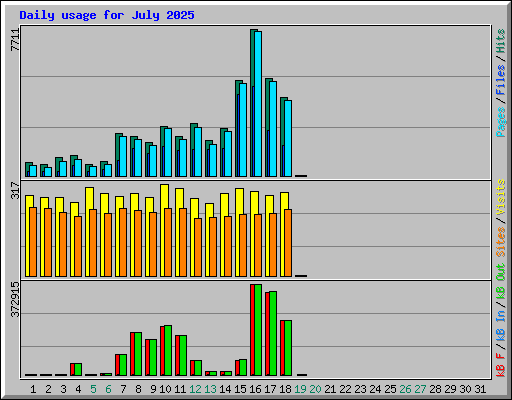This screenshot has width=512, height=400.
Task: Click the orange sites bar for day 1
Action: pyautogui.click(x=33, y=242)
